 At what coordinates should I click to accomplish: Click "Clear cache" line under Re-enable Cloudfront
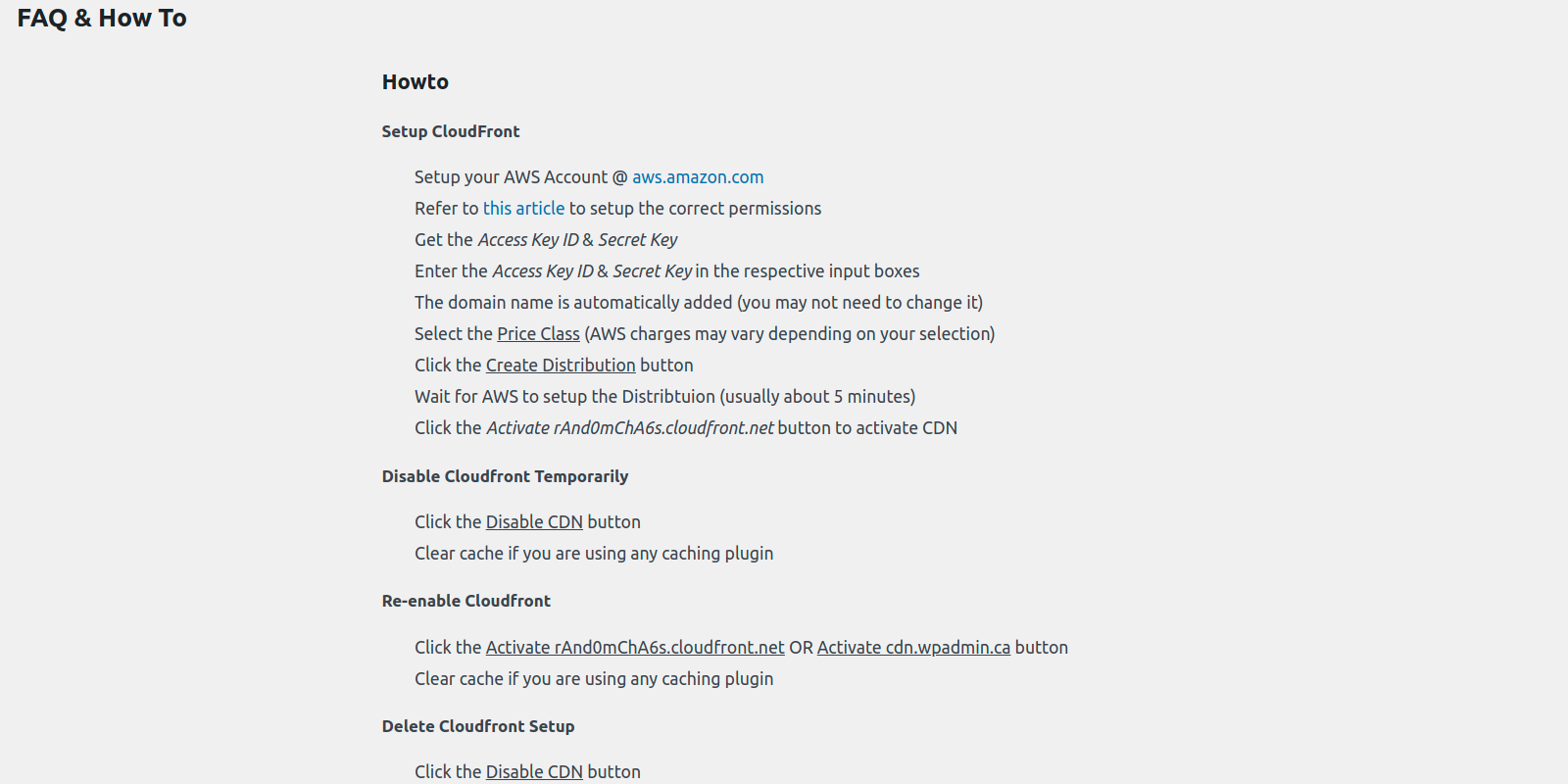point(594,679)
